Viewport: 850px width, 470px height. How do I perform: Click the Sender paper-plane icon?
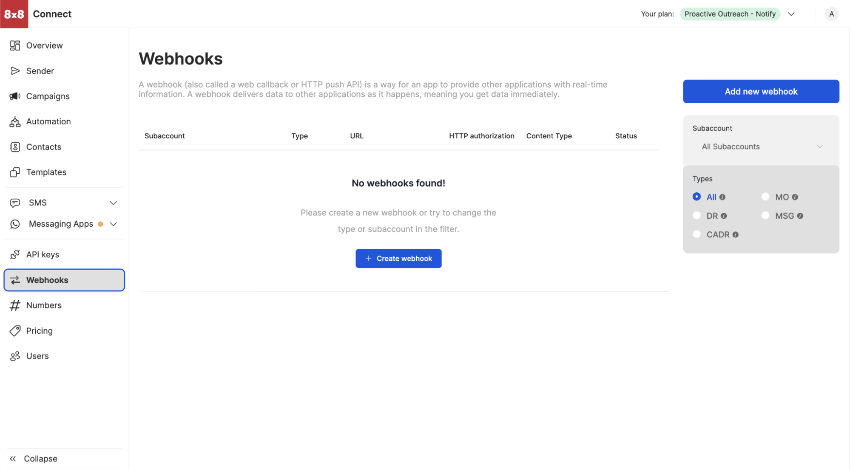pyautogui.click(x=15, y=71)
